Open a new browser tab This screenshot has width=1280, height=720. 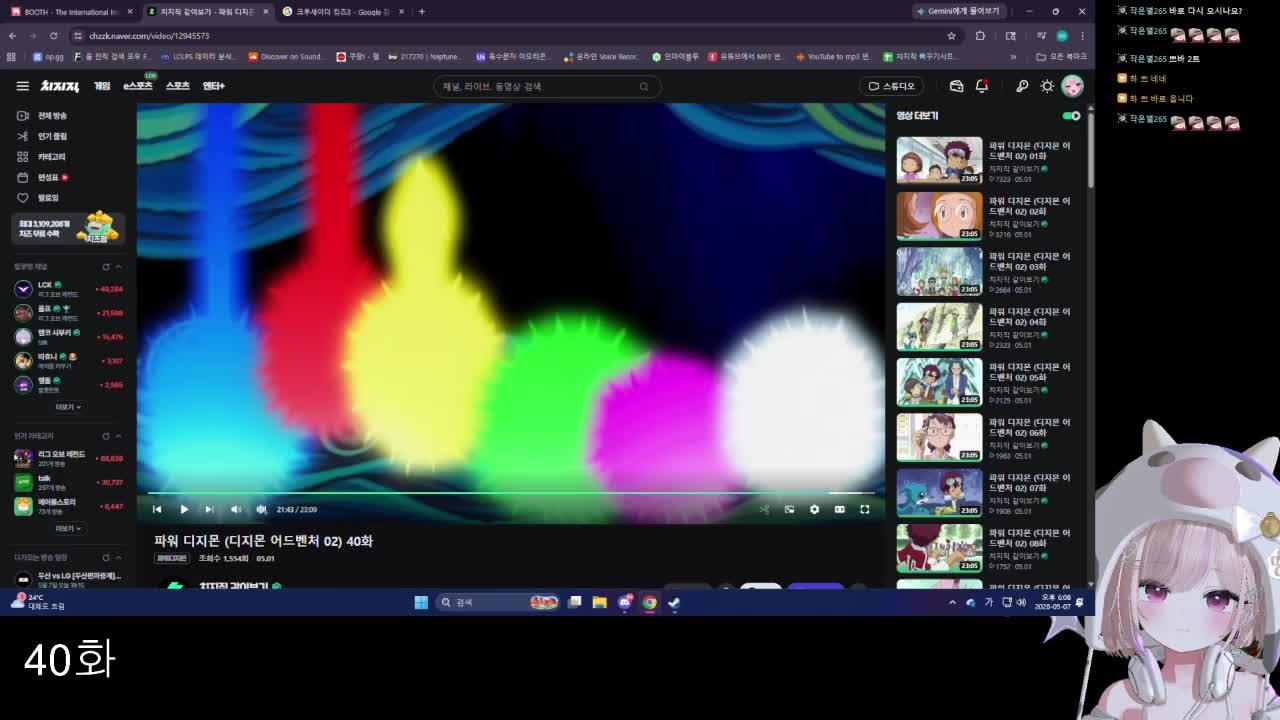click(422, 12)
